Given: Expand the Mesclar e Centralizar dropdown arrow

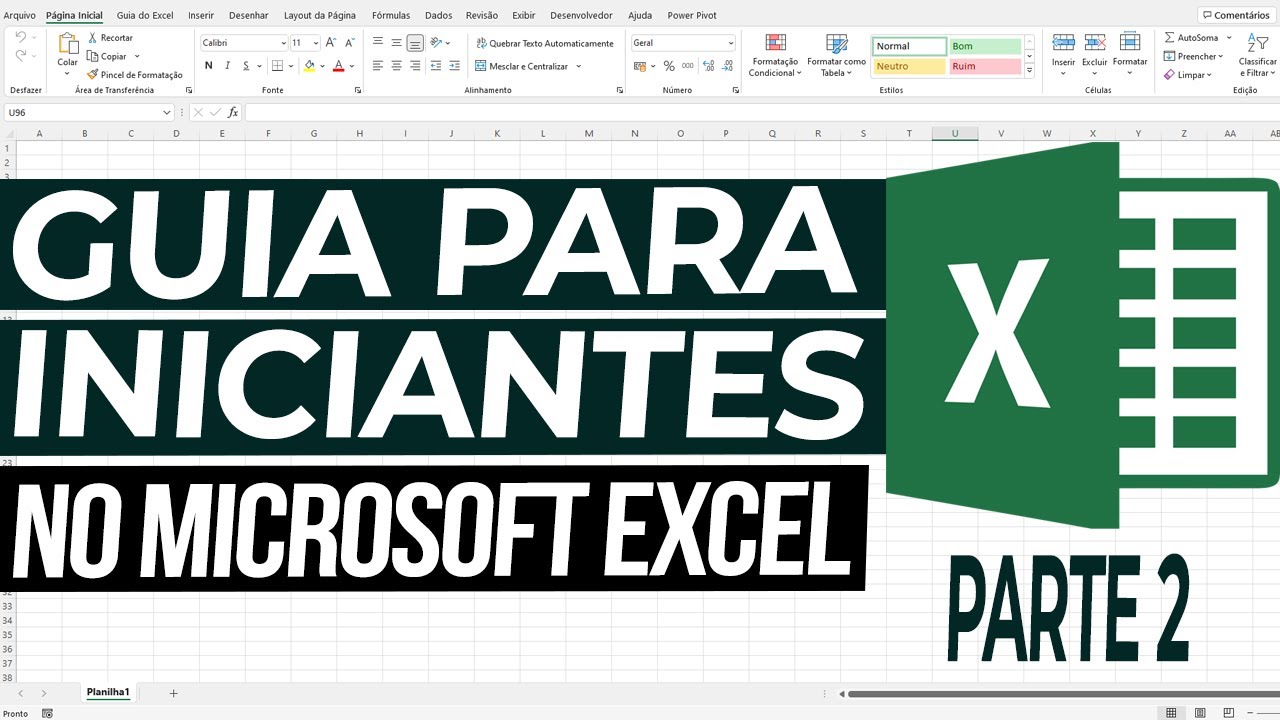Looking at the screenshot, I should tap(579, 66).
